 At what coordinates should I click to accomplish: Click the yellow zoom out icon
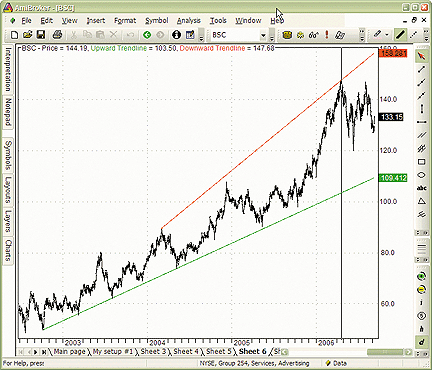(422, 289)
